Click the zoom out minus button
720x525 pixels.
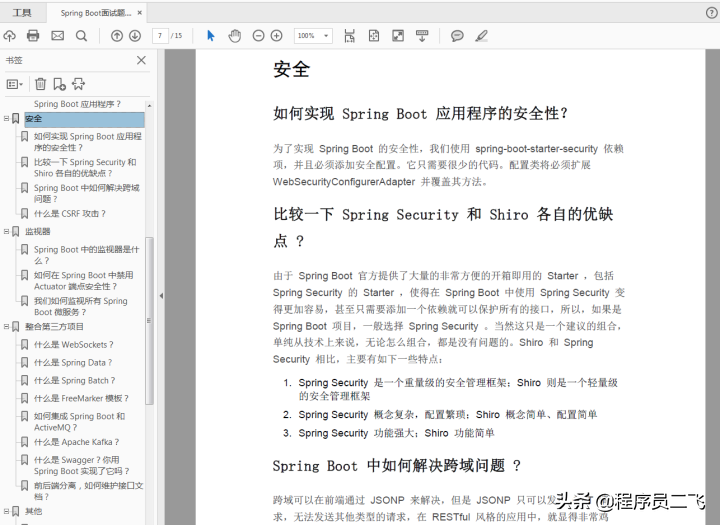(259, 36)
